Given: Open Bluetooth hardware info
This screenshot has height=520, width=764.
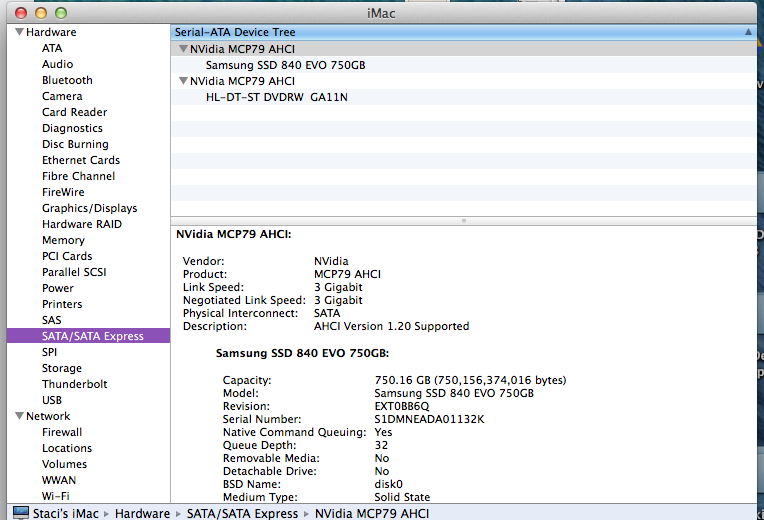Looking at the screenshot, I should pos(67,80).
